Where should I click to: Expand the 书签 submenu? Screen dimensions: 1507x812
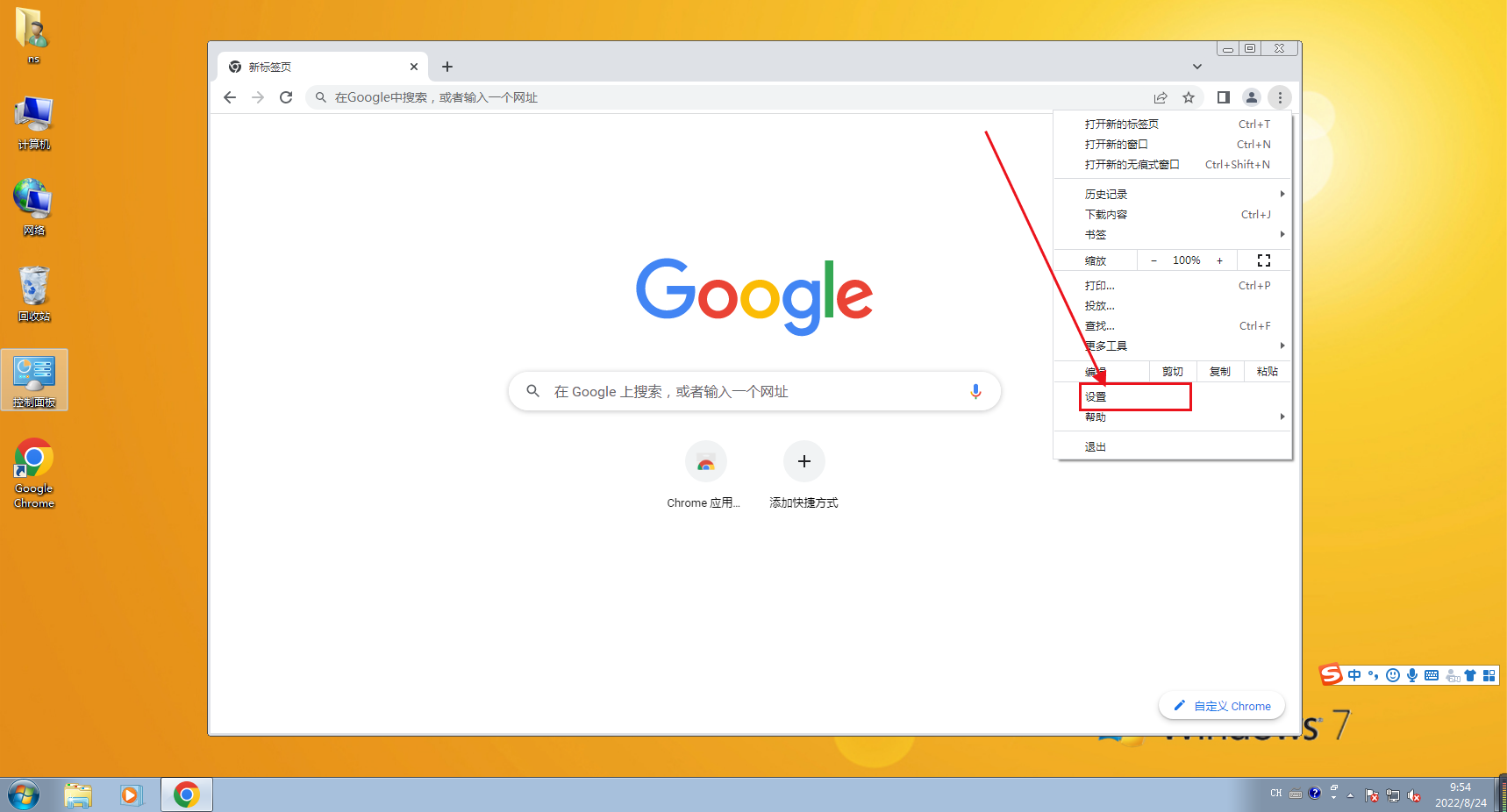tap(1173, 235)
